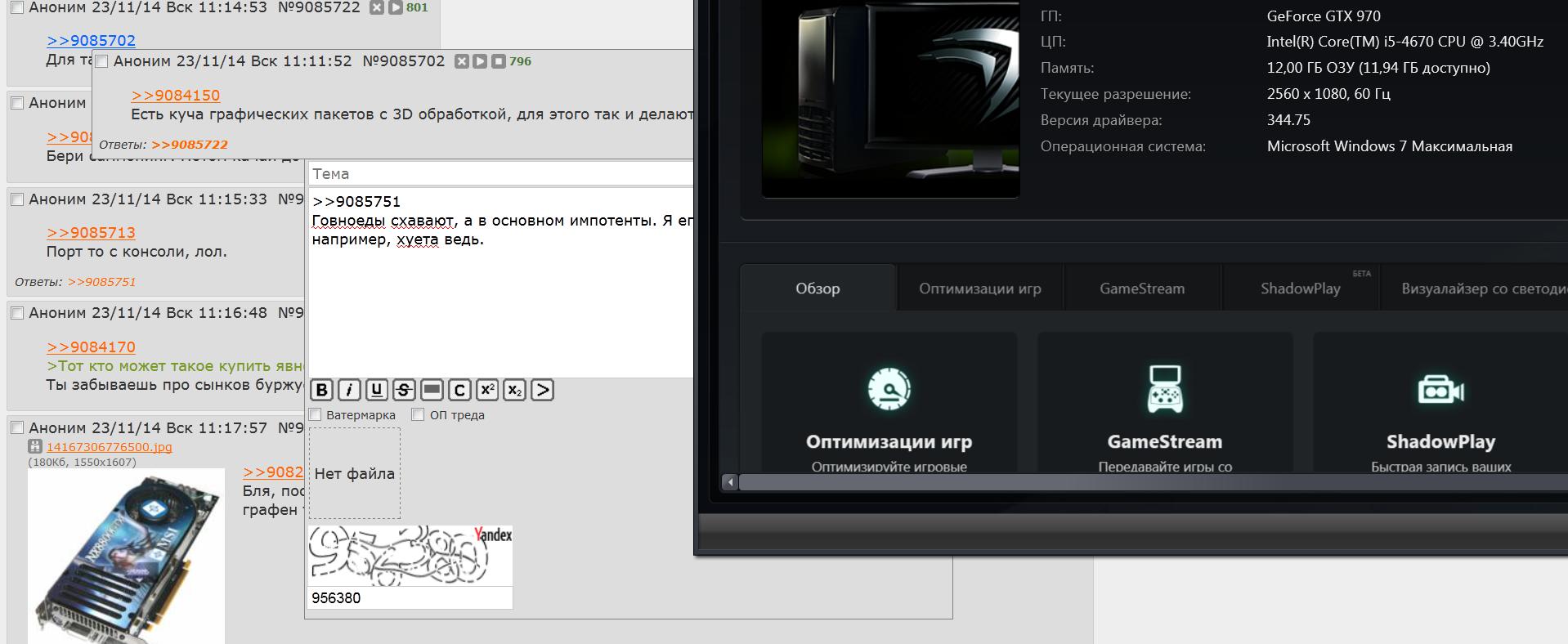Image resolution: width=1568 pixels, height=644 pixels.
Task: Tick checkbox of post at 11:15:33
Action: (17, 199)
